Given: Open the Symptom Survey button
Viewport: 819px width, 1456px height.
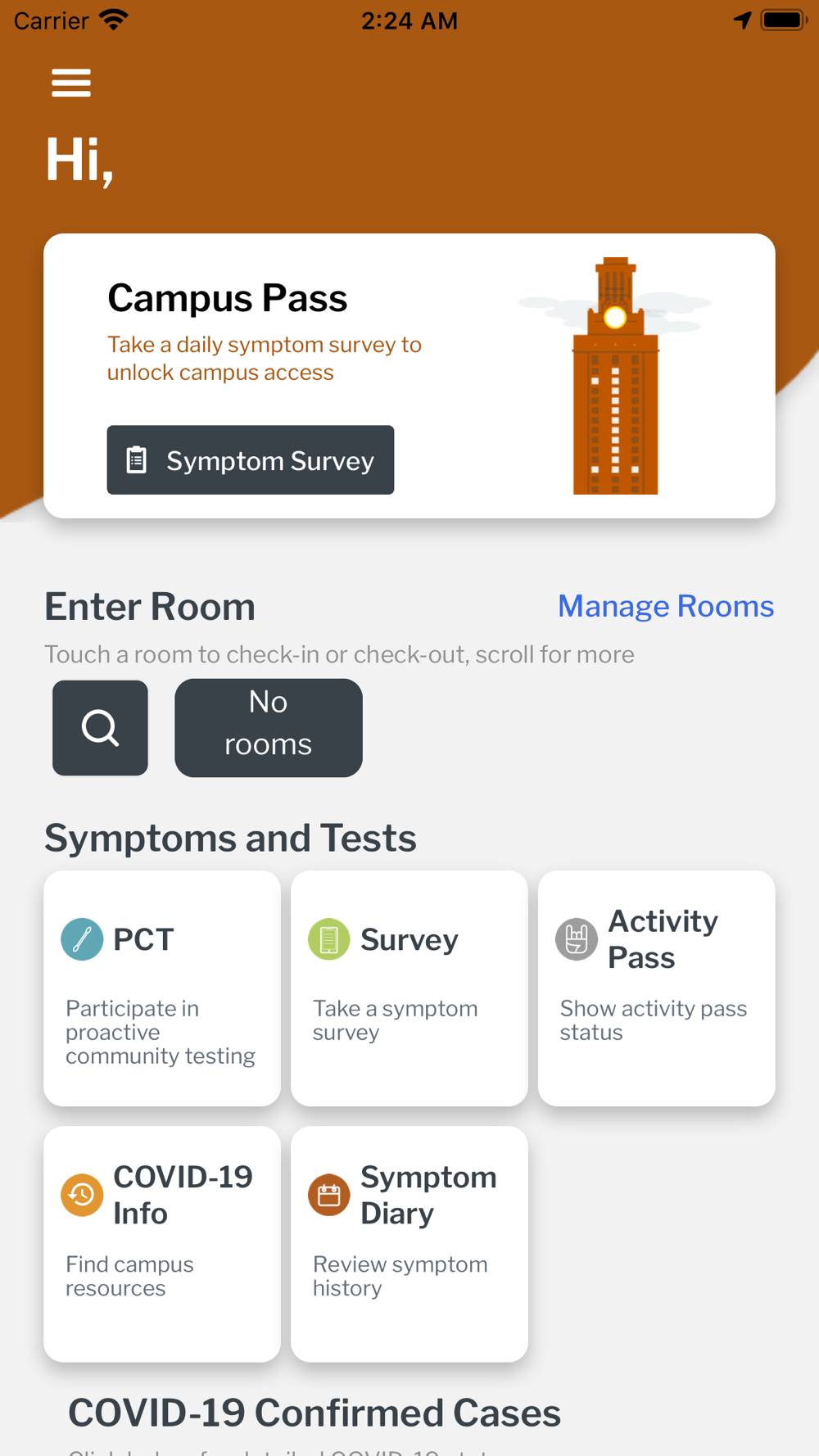Looking at the screenshot, I should [251, 459].
